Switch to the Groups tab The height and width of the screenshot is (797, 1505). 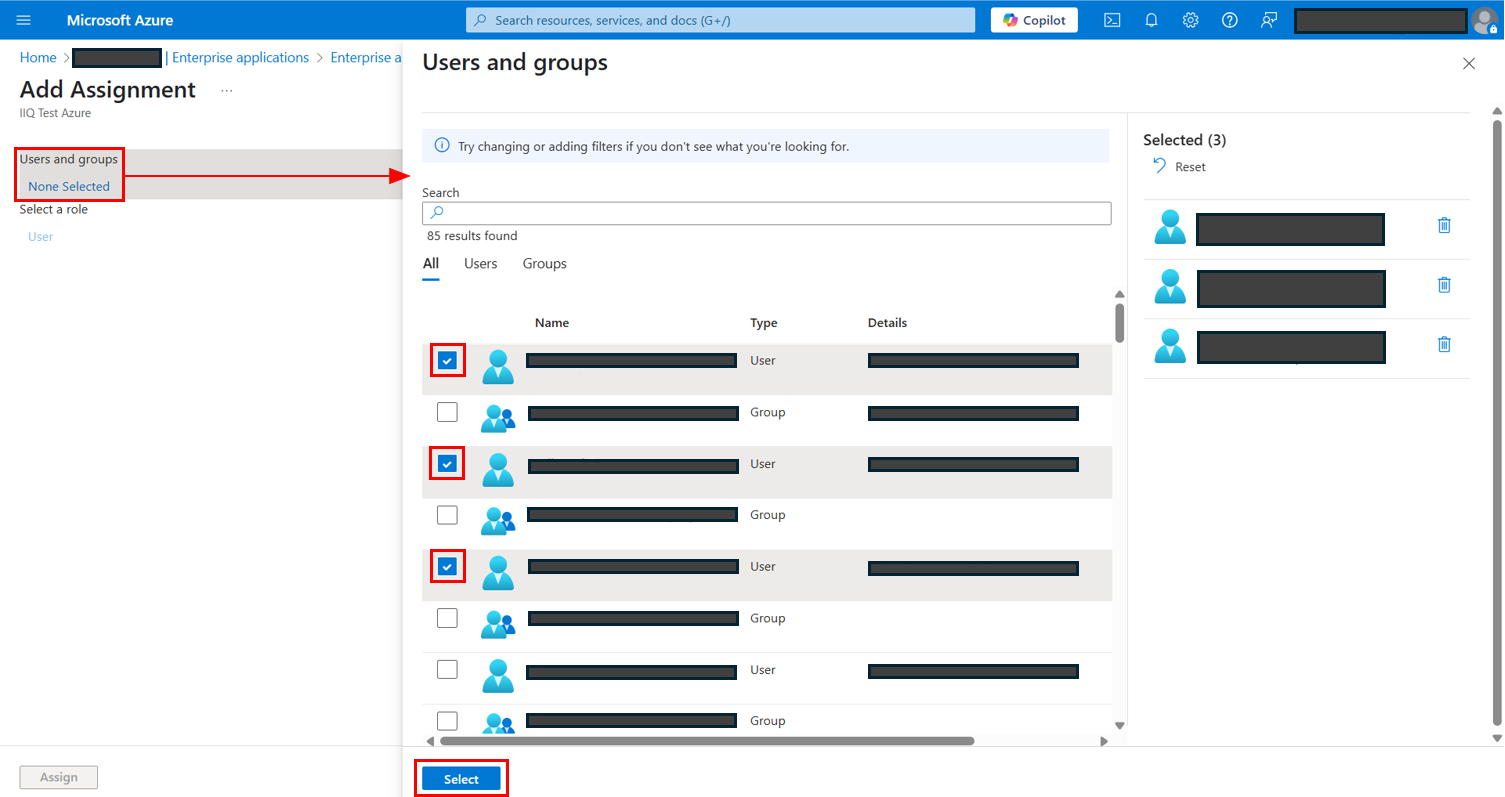pyautogui.click(x=544, y=264)
